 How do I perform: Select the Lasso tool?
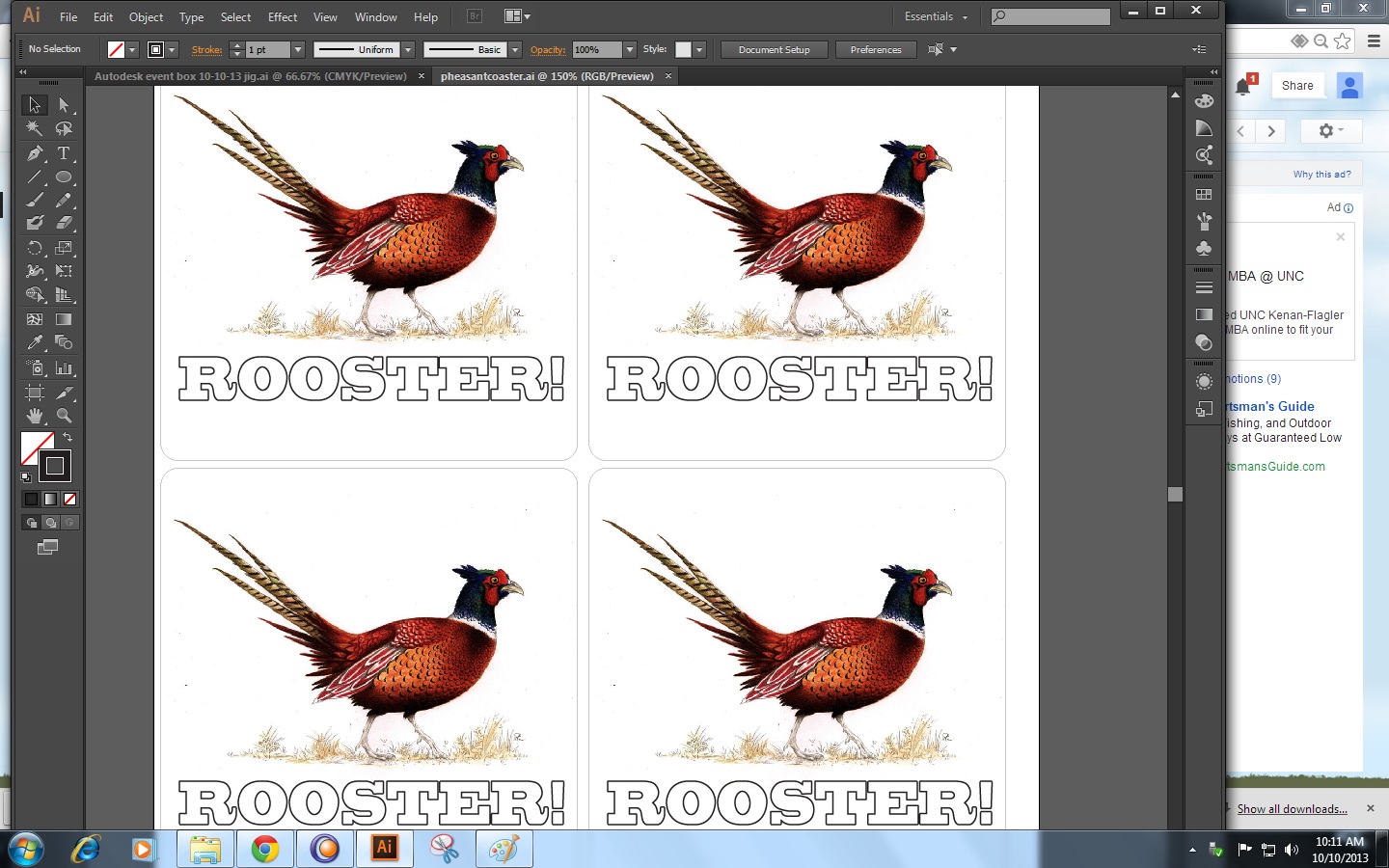point(64,128)
